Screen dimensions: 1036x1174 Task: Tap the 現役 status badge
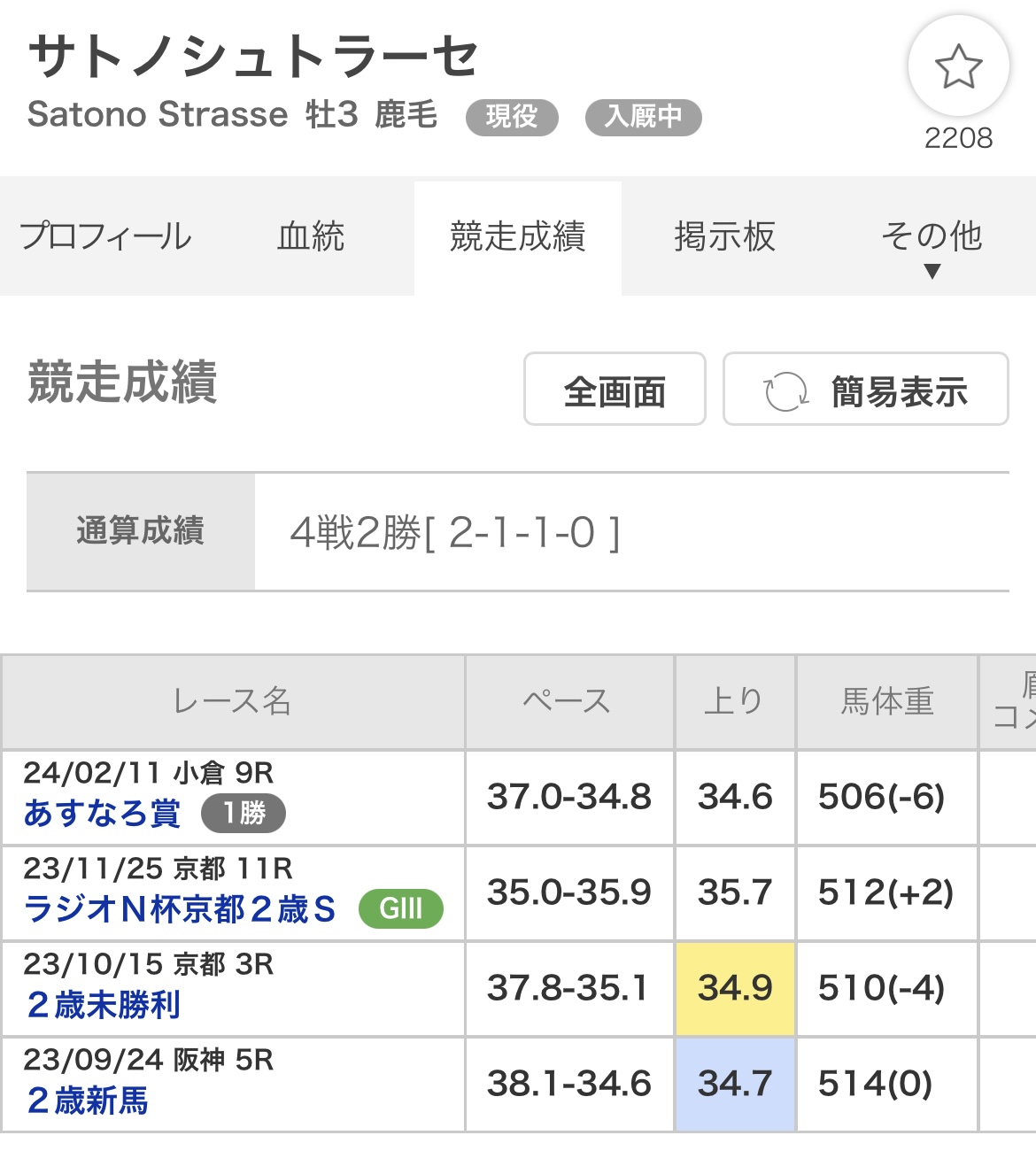click(x=512, y=117)
